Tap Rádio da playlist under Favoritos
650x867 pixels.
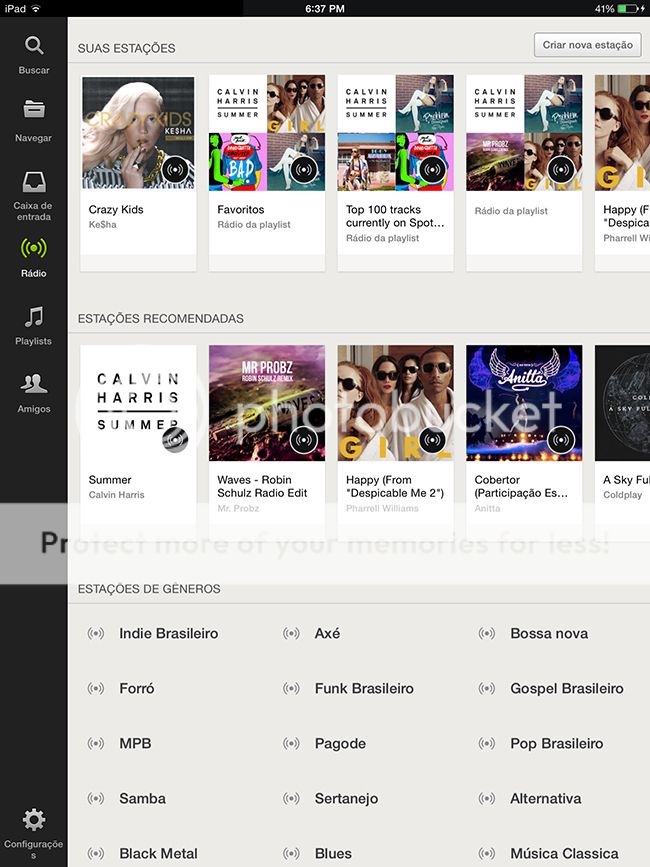(x=254, y=224)
